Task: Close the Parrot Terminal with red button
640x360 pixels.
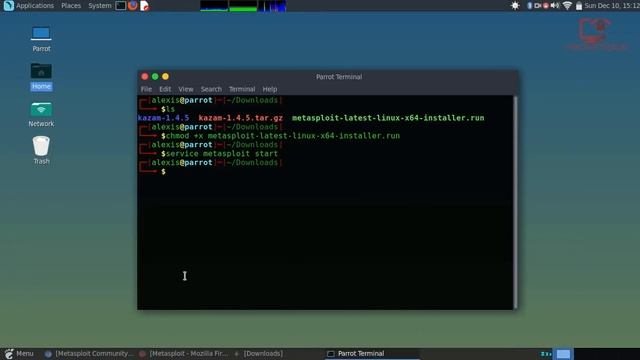Action: coord(144,76)
